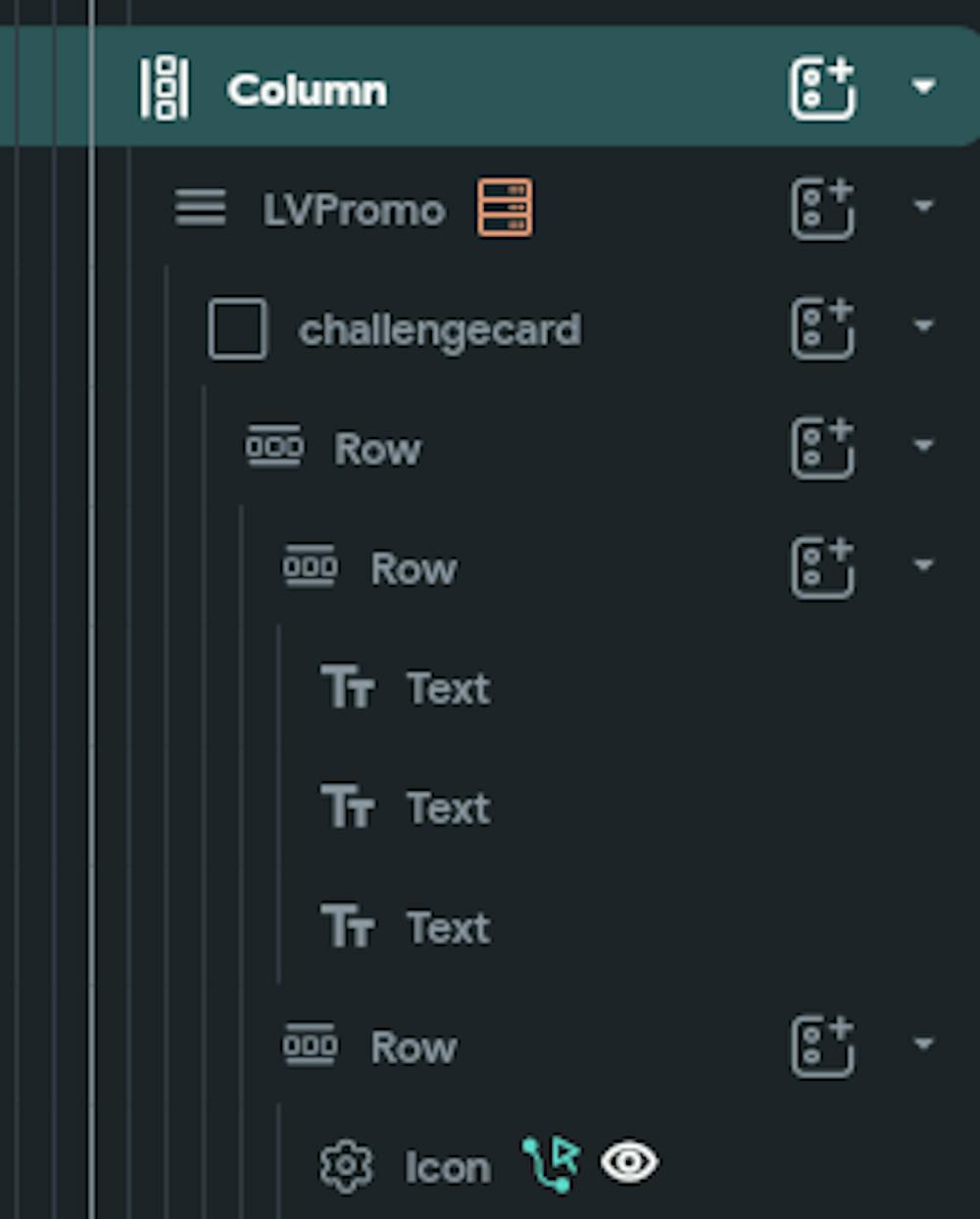980x1219 pixels.
Task: Open the dropdown on the bottom Row entry
Action: coord(922,1043)
